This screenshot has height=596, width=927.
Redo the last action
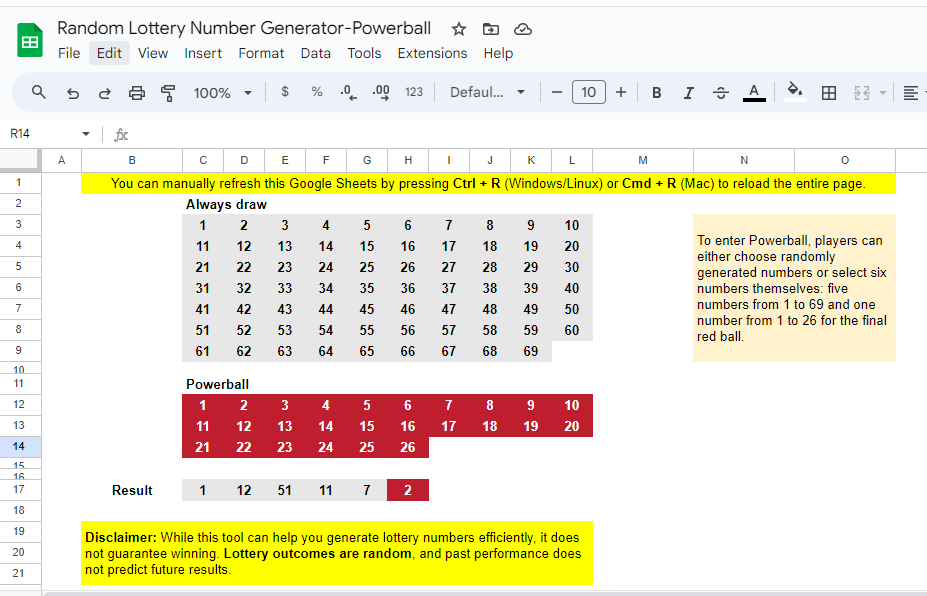(105, 93)
